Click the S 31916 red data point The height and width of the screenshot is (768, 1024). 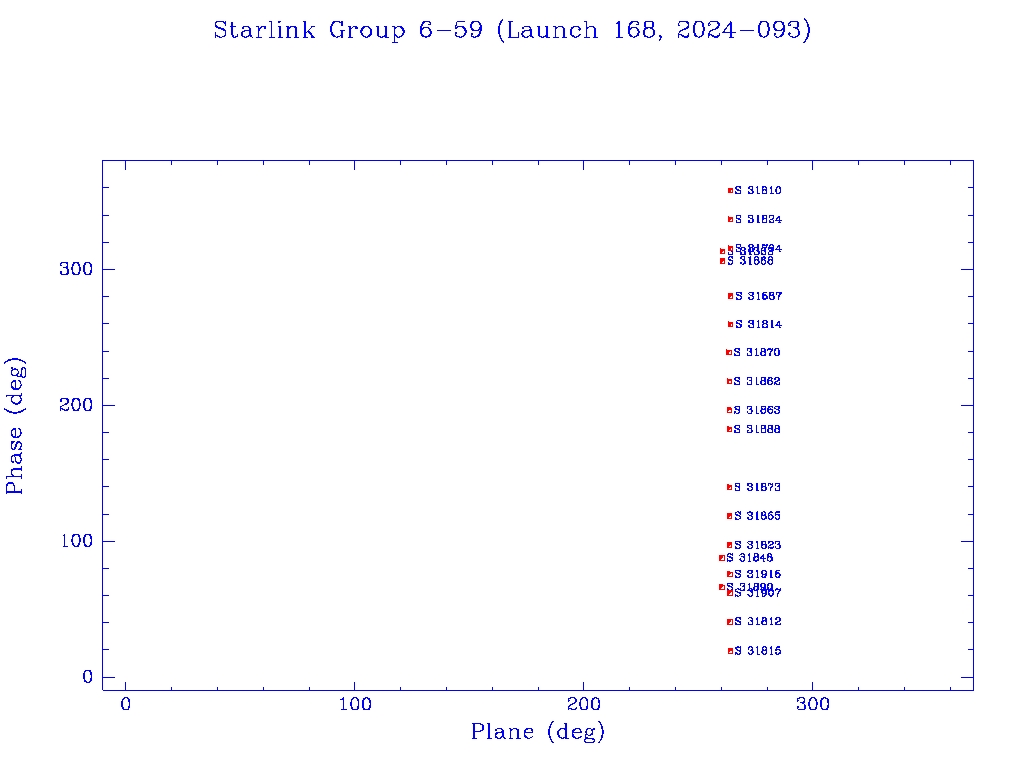[730, 574]
